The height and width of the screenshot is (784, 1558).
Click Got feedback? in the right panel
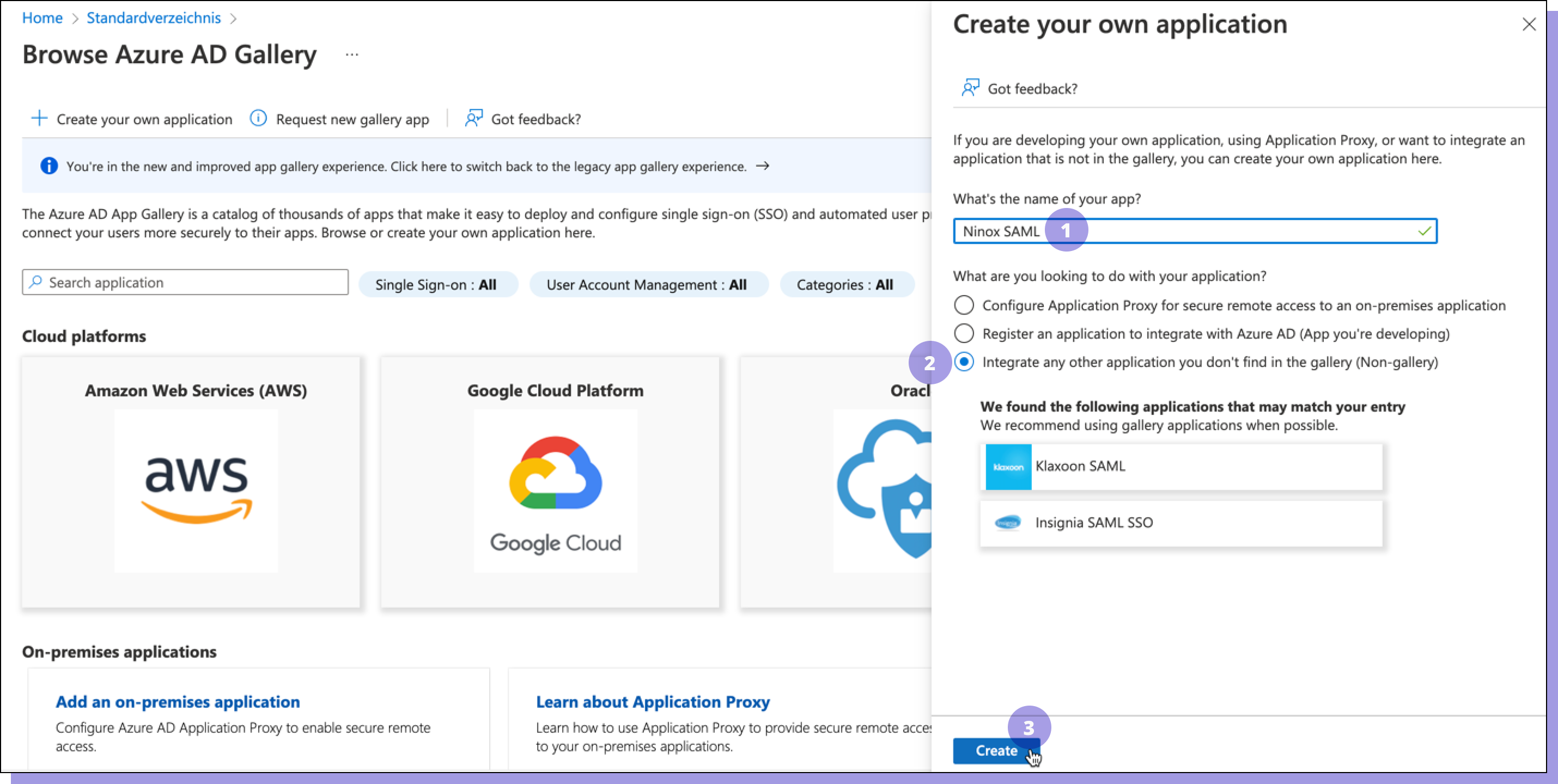(x=1020, y=89)
